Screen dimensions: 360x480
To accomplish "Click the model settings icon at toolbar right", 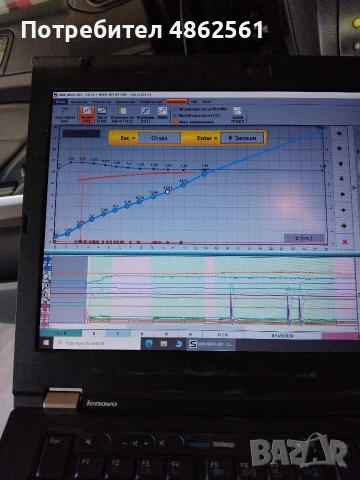I will click(237, 115).
